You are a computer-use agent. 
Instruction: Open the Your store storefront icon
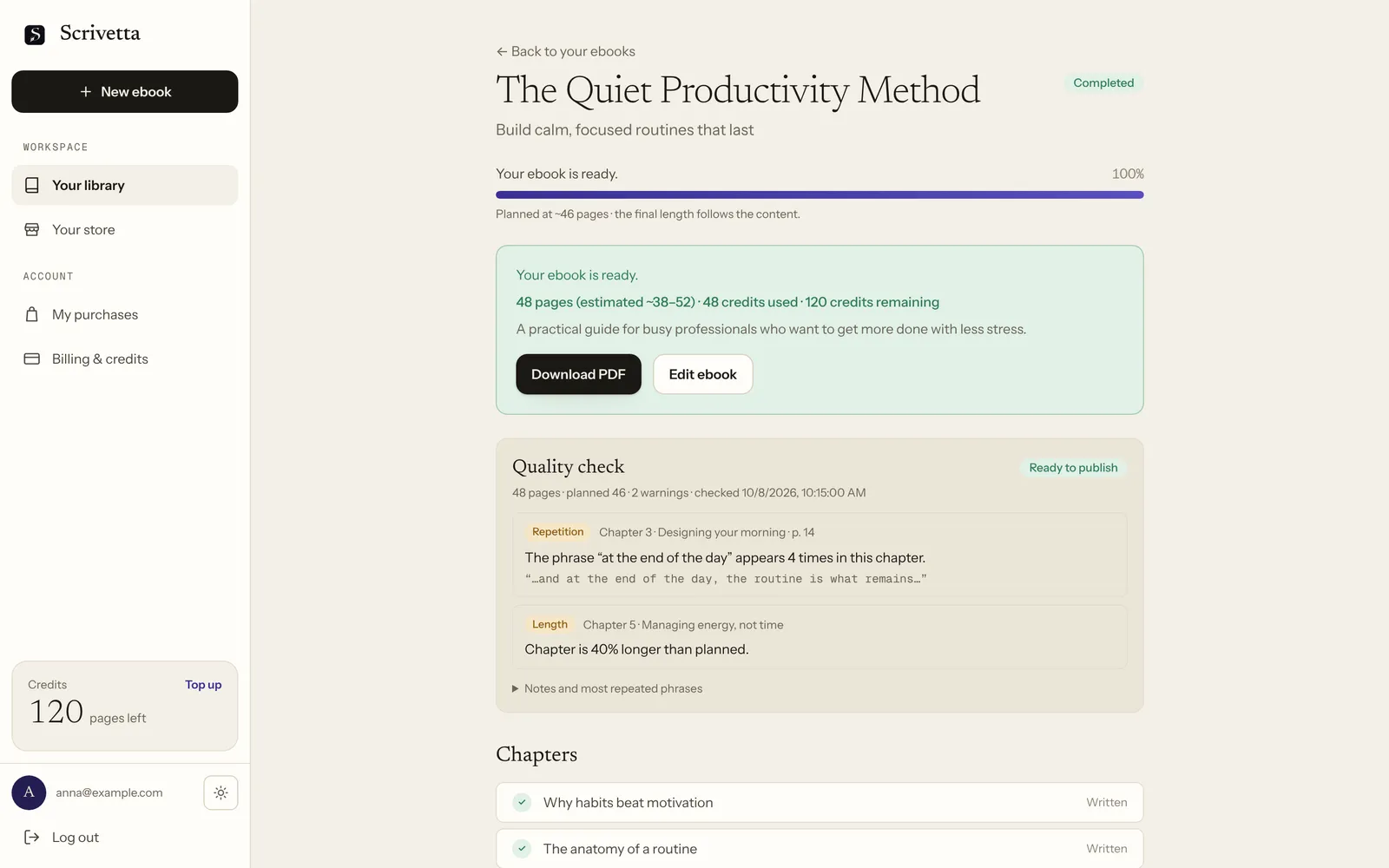[x=32, y=230]
